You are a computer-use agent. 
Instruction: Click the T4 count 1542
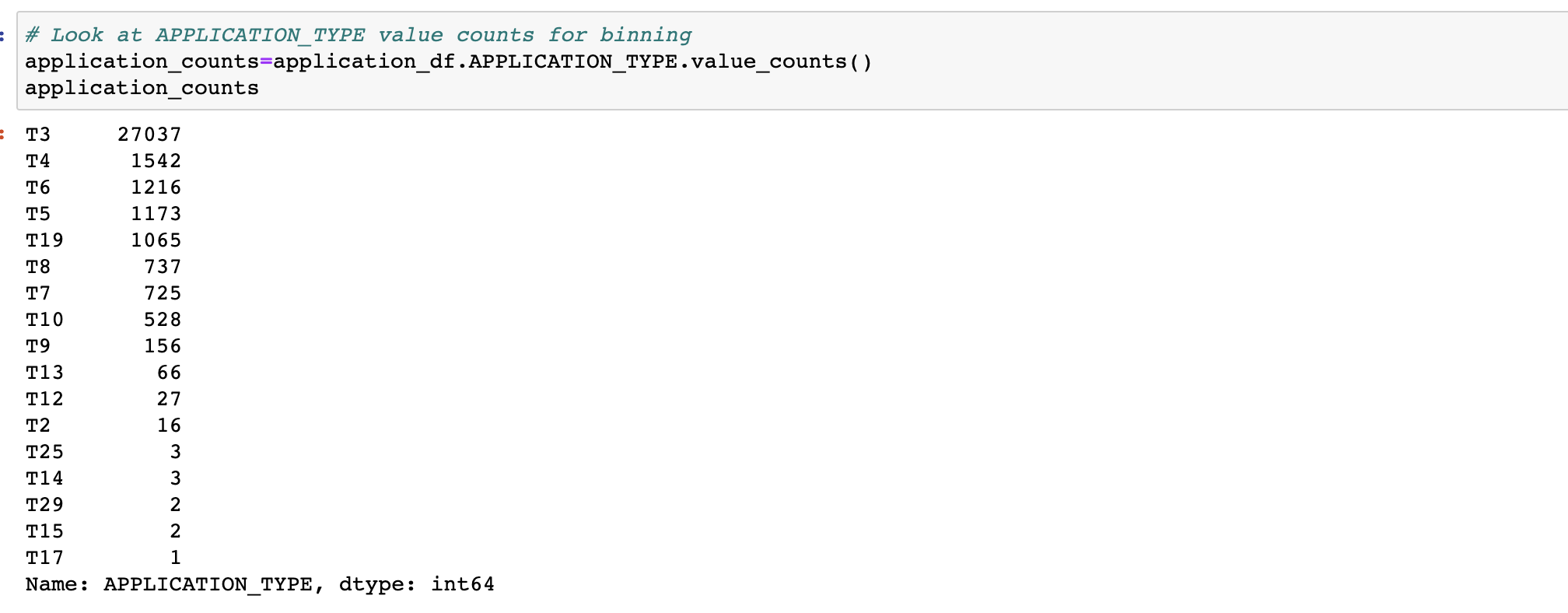pos(156,161)
